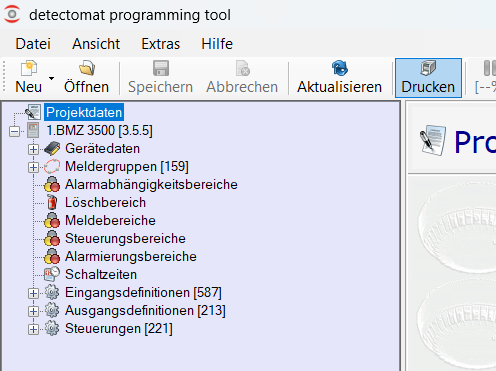Click the Steuerungsbereiche colored balls icon
This screenshot has height=371, width=496.
tap(52, 238)
